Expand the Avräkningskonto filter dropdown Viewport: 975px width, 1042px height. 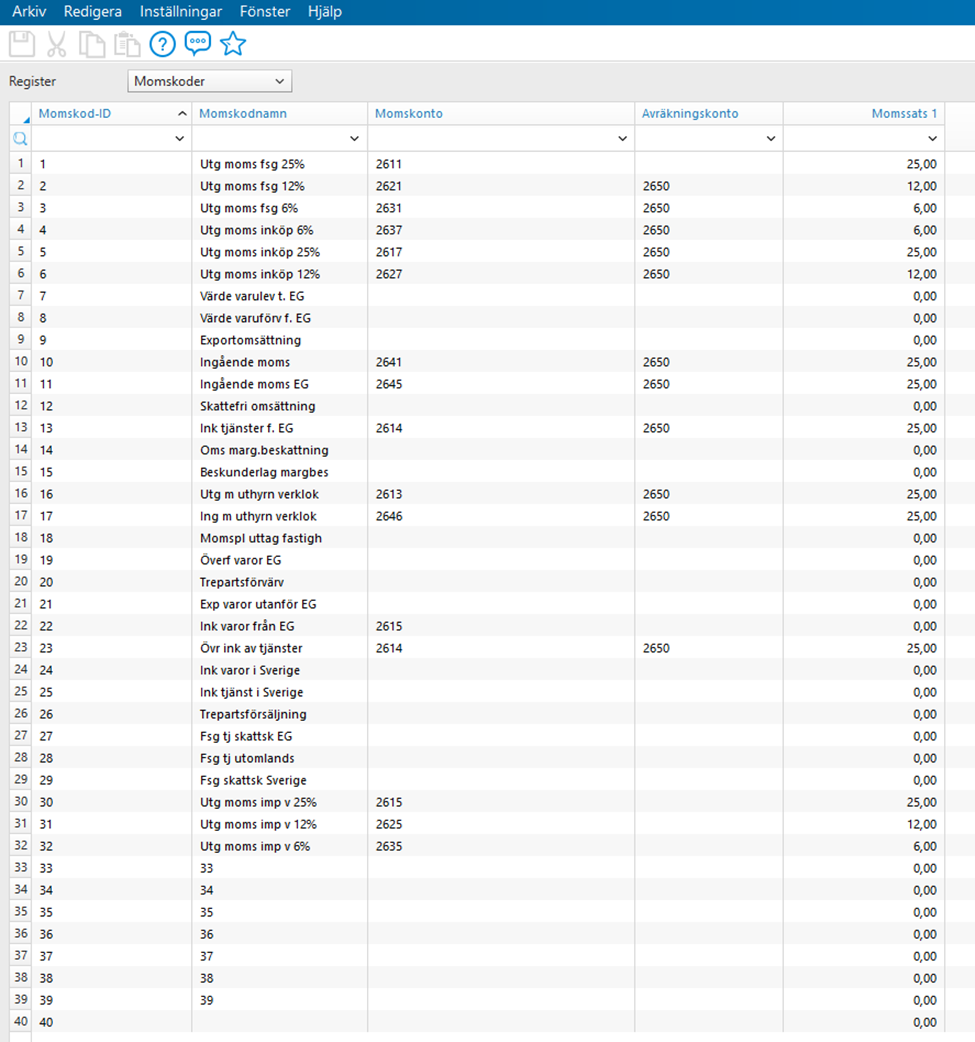point(770,138)
